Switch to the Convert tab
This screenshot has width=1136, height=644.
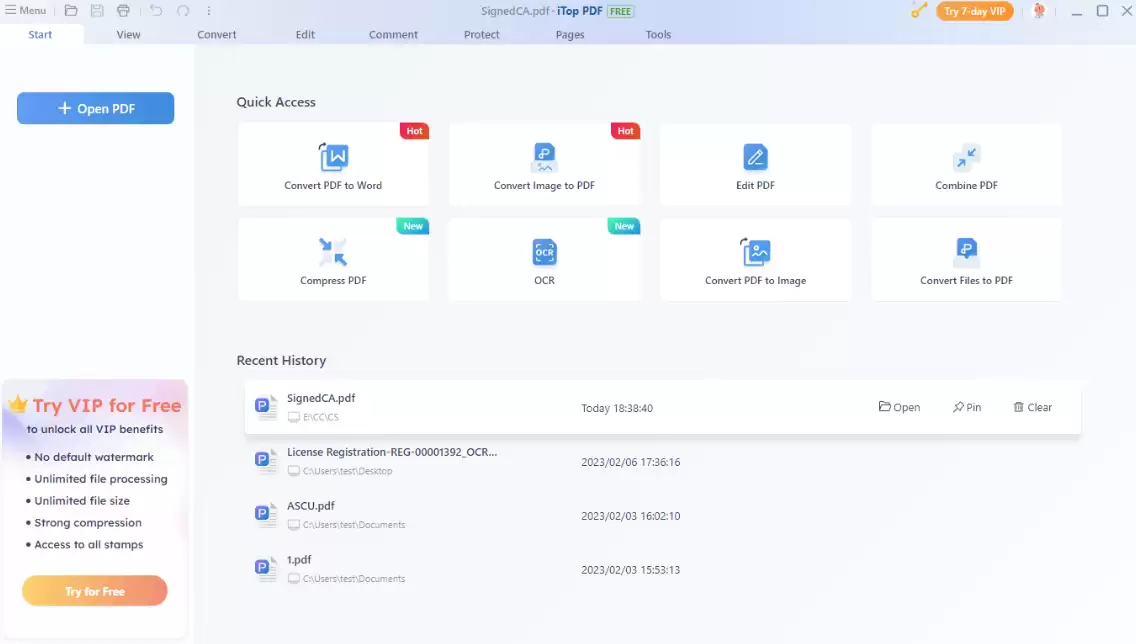[217, 34]
